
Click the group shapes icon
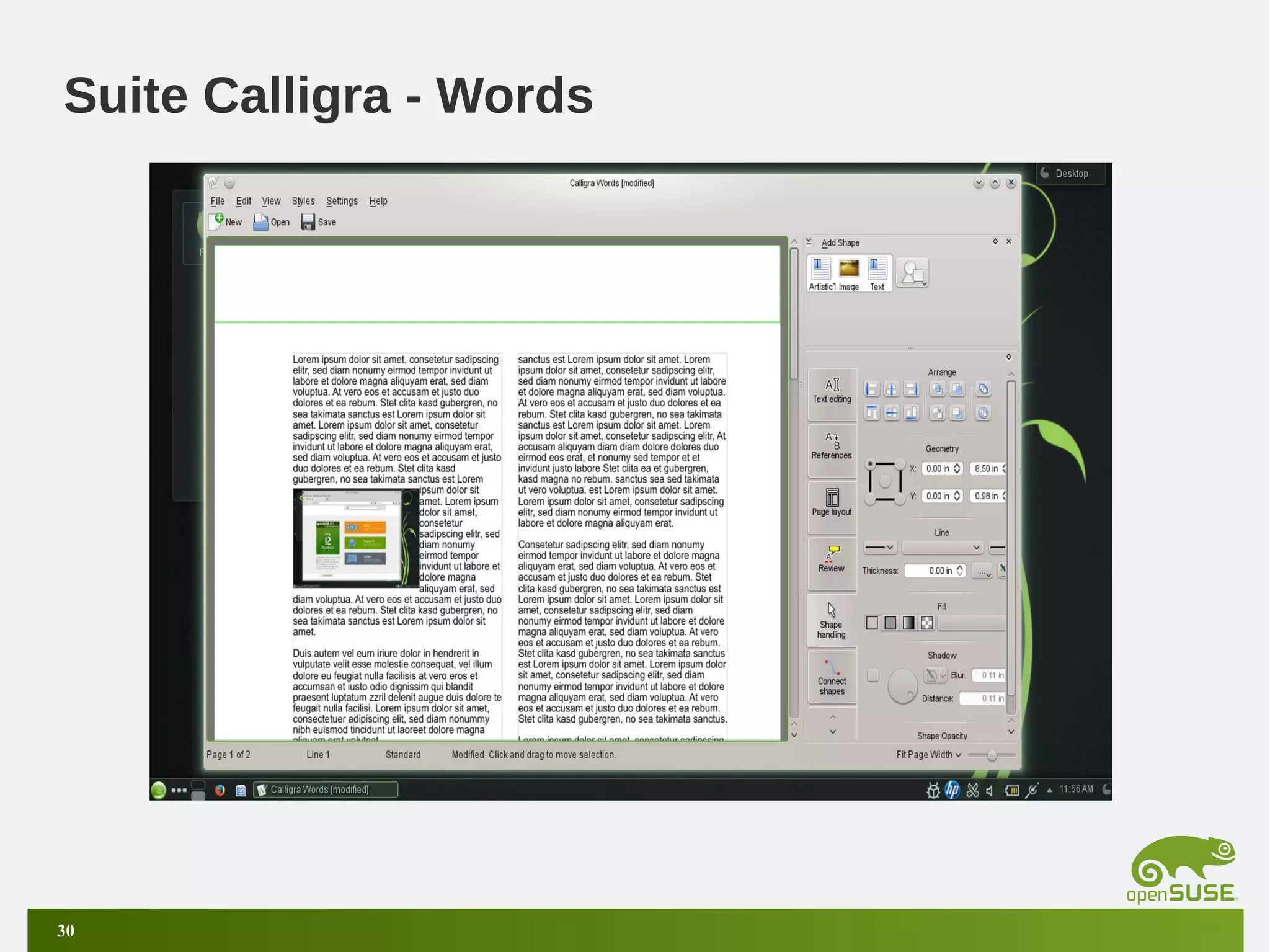[x=984, y=389]
